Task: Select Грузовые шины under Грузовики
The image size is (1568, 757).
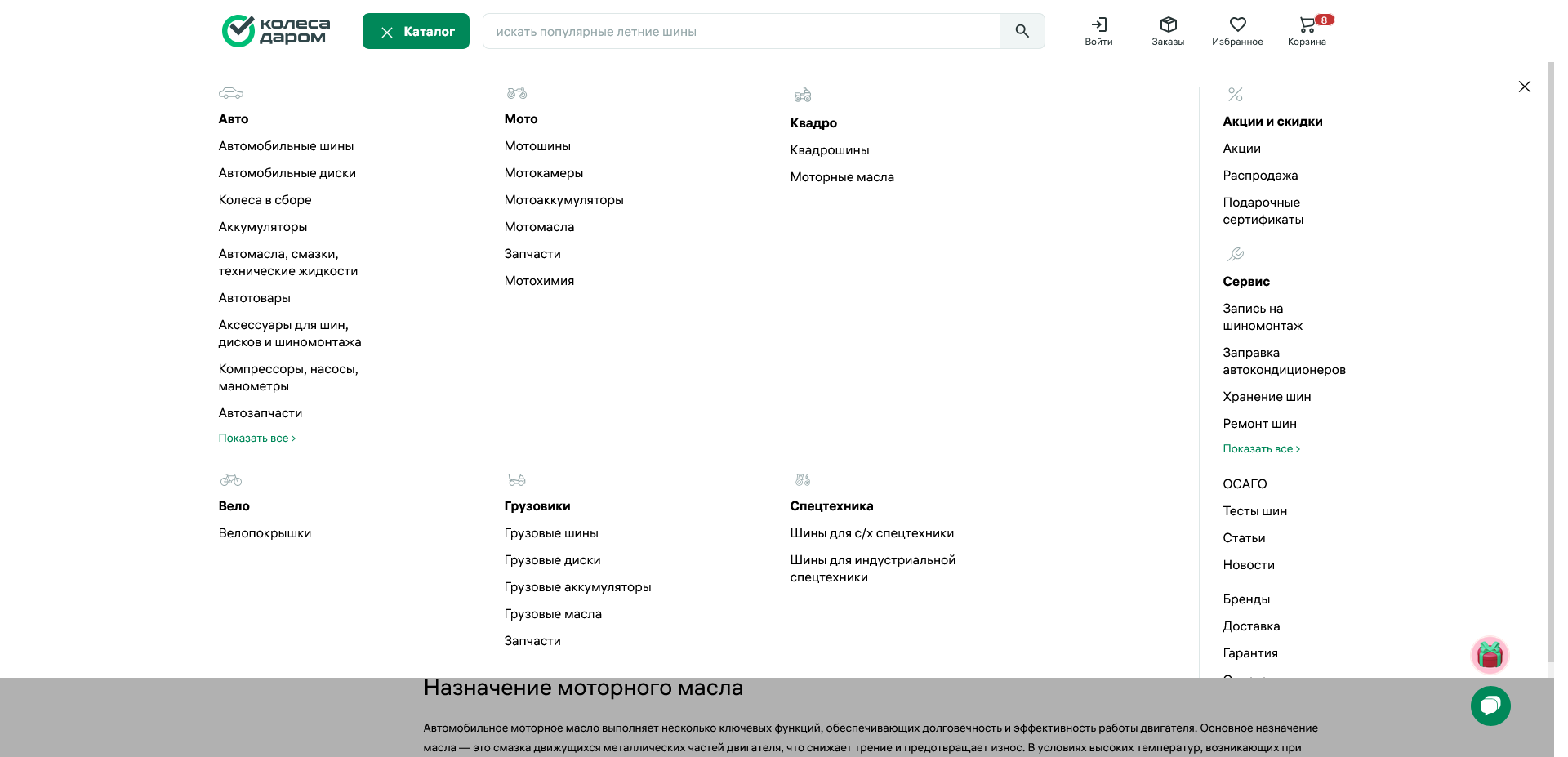Action: pos(551,533)
